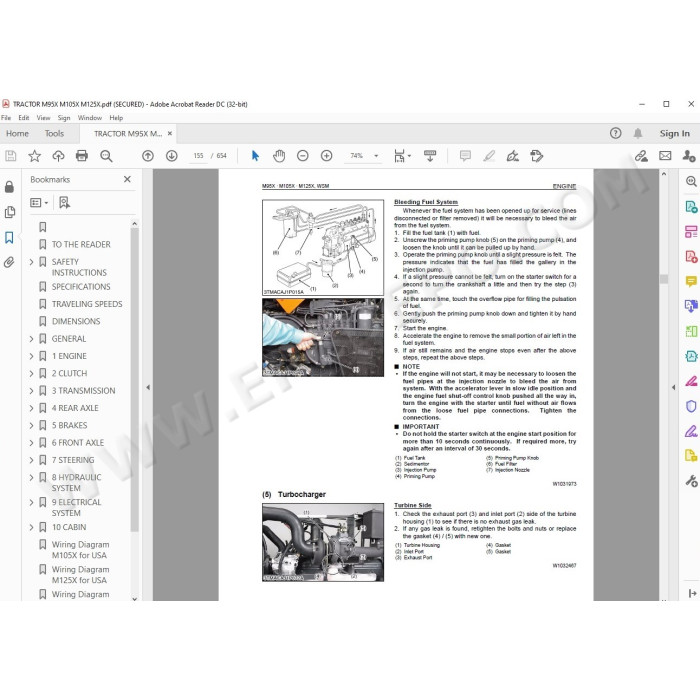Open Wiring Diagram M105X for USA

[x=80, y=550]
